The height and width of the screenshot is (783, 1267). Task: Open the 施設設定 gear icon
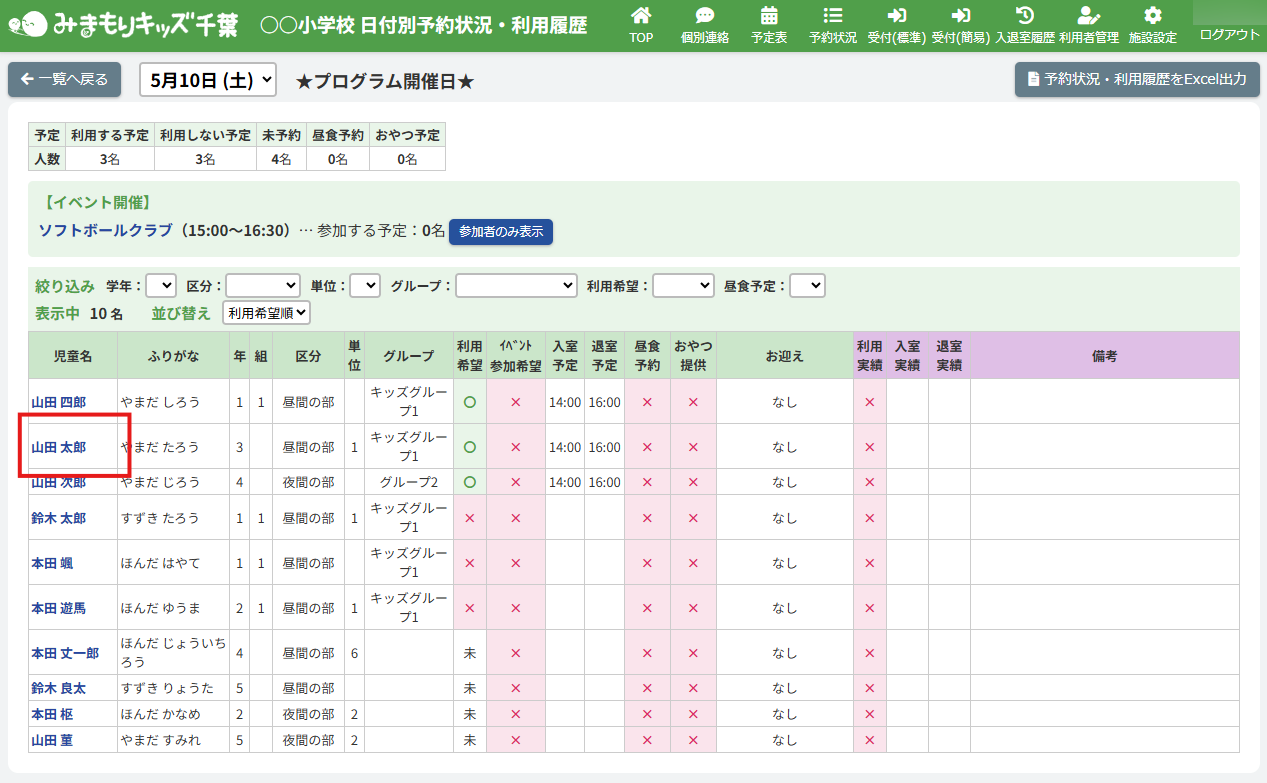pyautogui.click(x=1153, y=16)
